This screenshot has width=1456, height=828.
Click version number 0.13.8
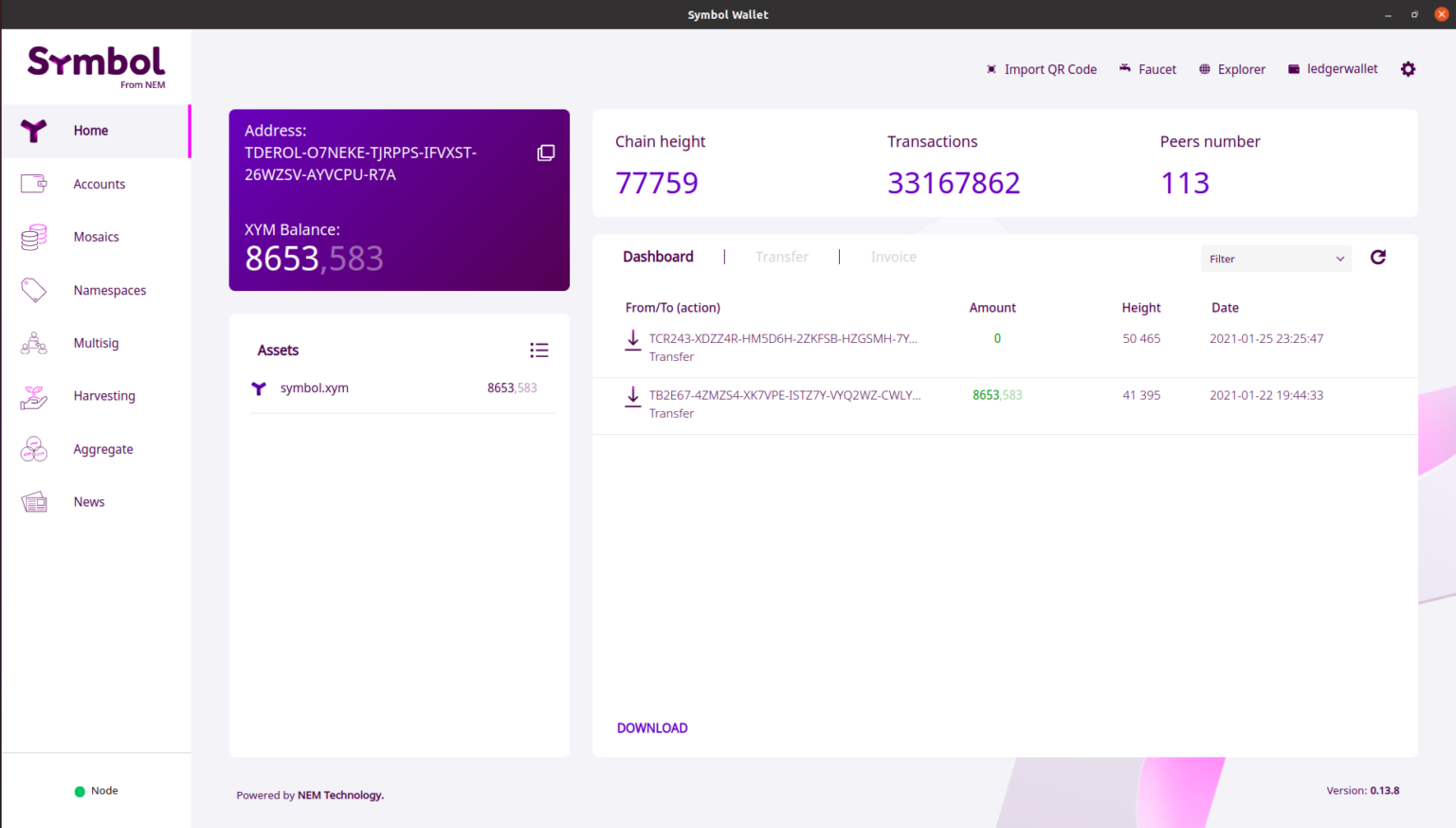(x=1385, y=790)
